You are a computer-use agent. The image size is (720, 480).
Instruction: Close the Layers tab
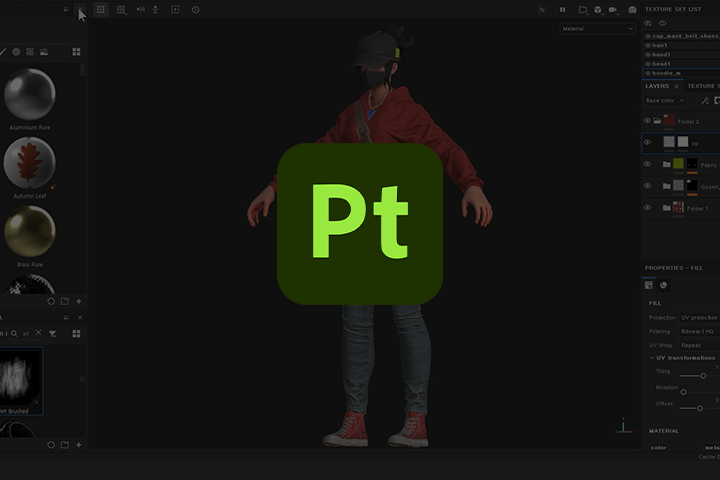click(x=676, y=86)
